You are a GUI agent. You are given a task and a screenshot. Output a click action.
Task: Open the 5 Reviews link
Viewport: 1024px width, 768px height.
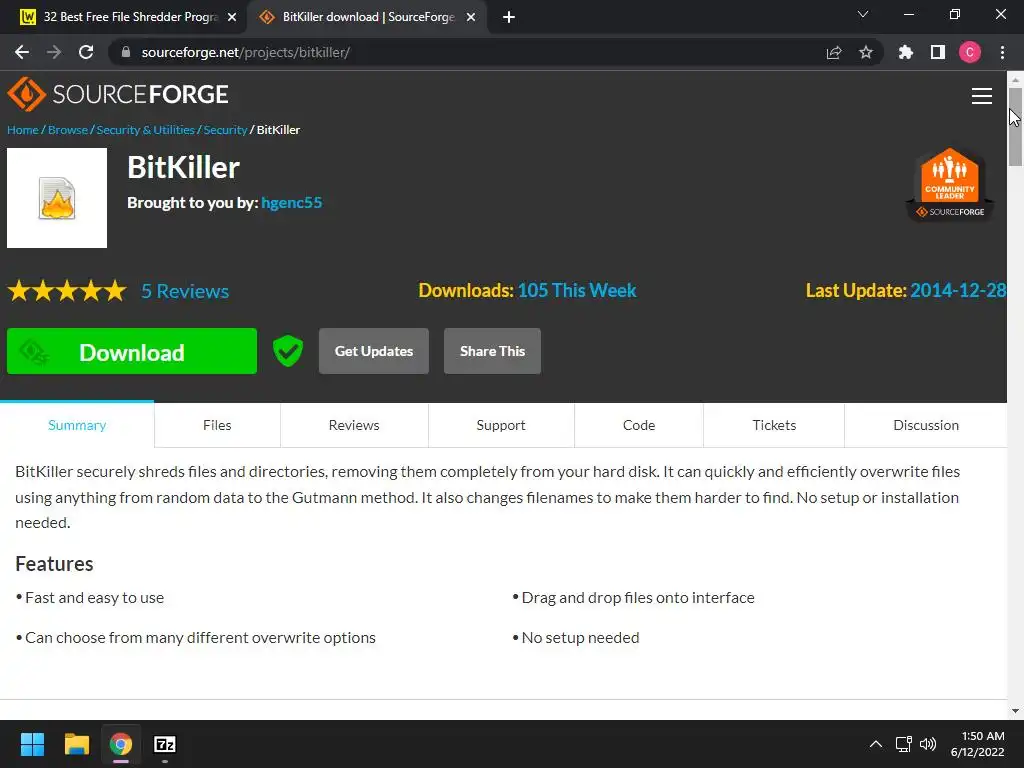[x=185, y=291]
